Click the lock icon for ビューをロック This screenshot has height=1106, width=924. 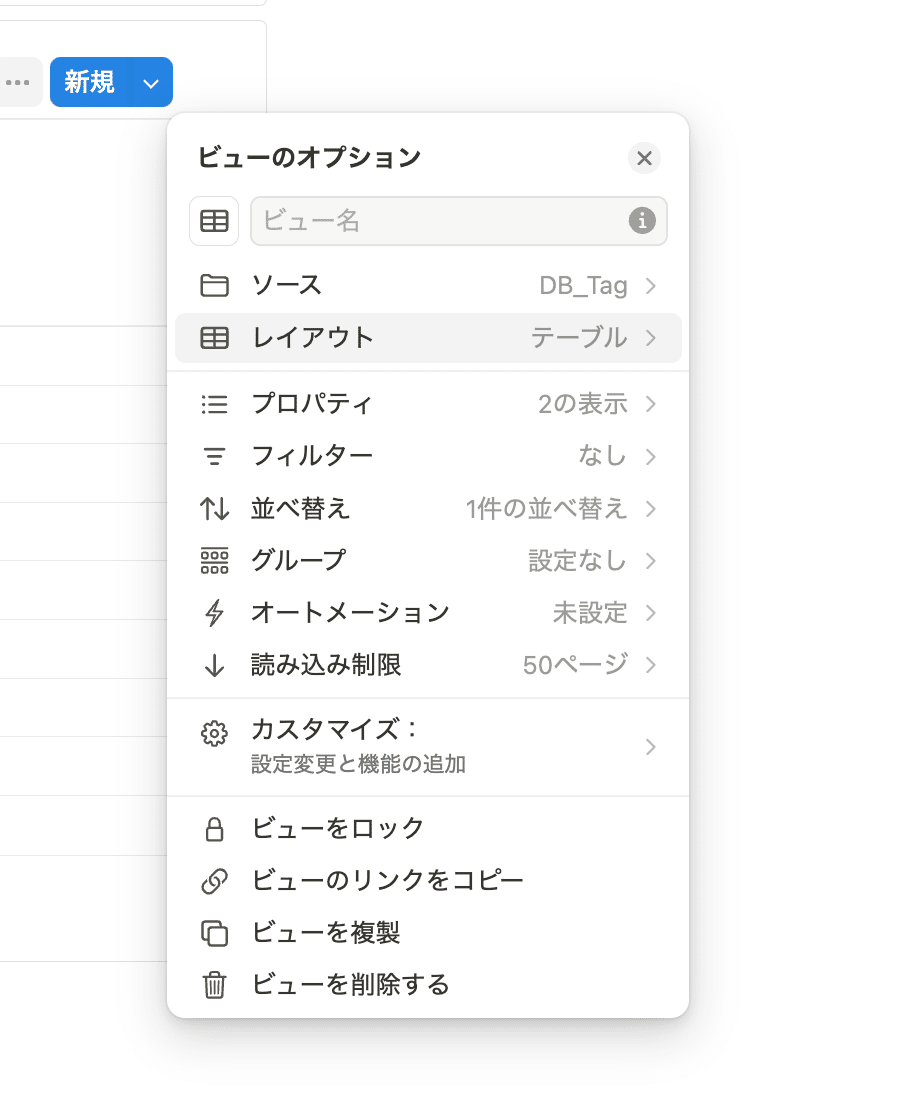point(214,829)
